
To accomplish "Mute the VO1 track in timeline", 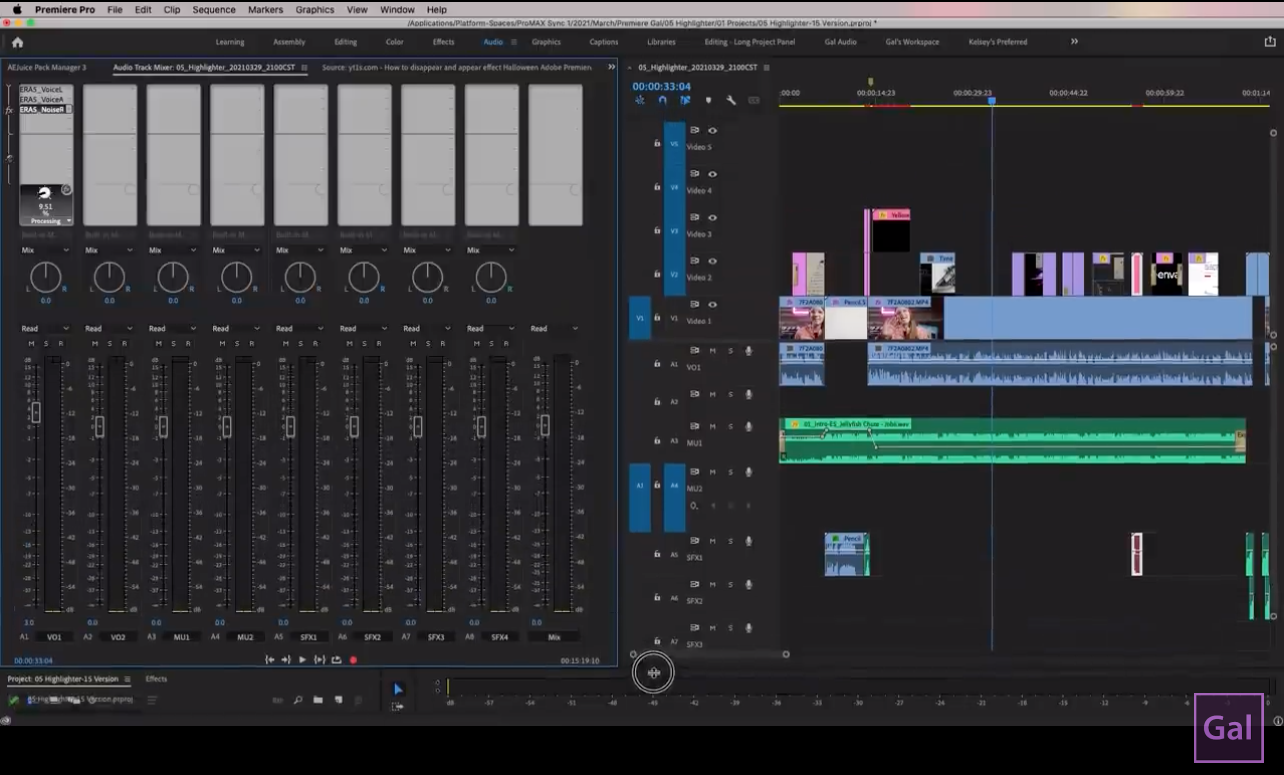I will tap(713, 351).
